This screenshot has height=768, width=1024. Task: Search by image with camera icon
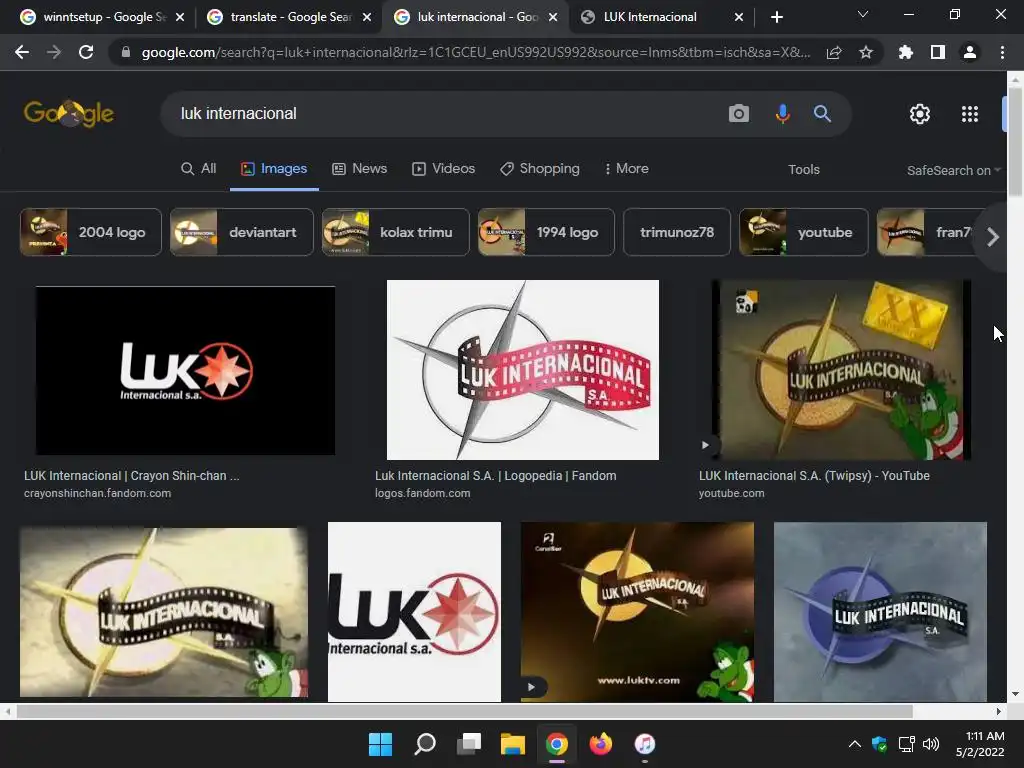point(739,114)
